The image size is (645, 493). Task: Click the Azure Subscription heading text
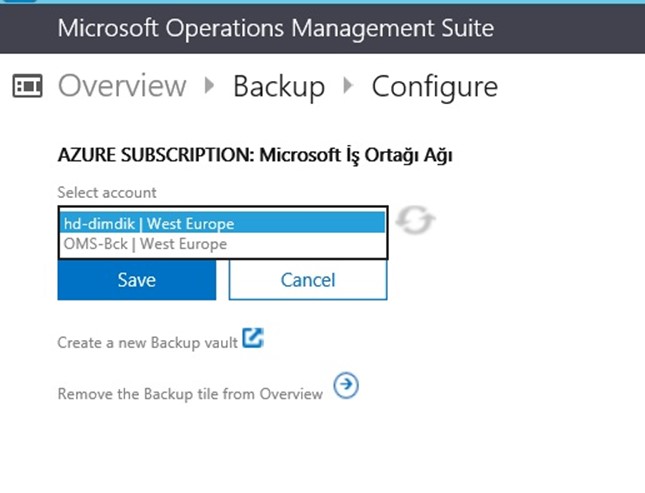tap(255, 155)
